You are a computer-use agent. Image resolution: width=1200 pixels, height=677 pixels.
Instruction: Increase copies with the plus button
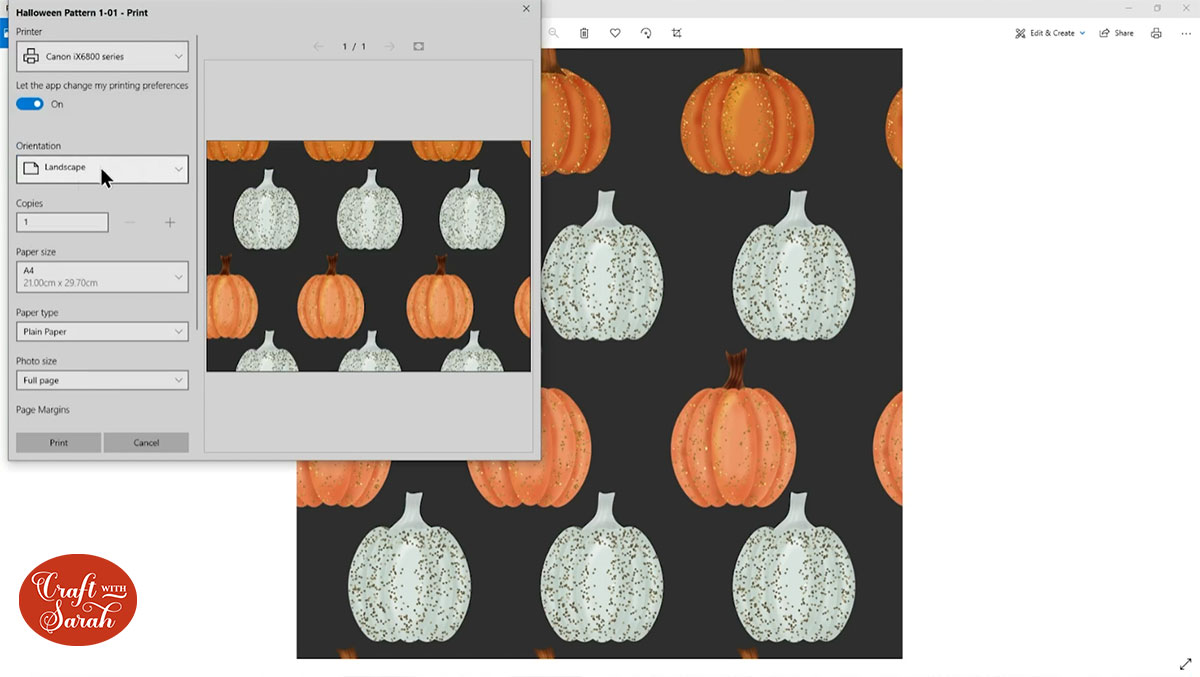[170, 222]
